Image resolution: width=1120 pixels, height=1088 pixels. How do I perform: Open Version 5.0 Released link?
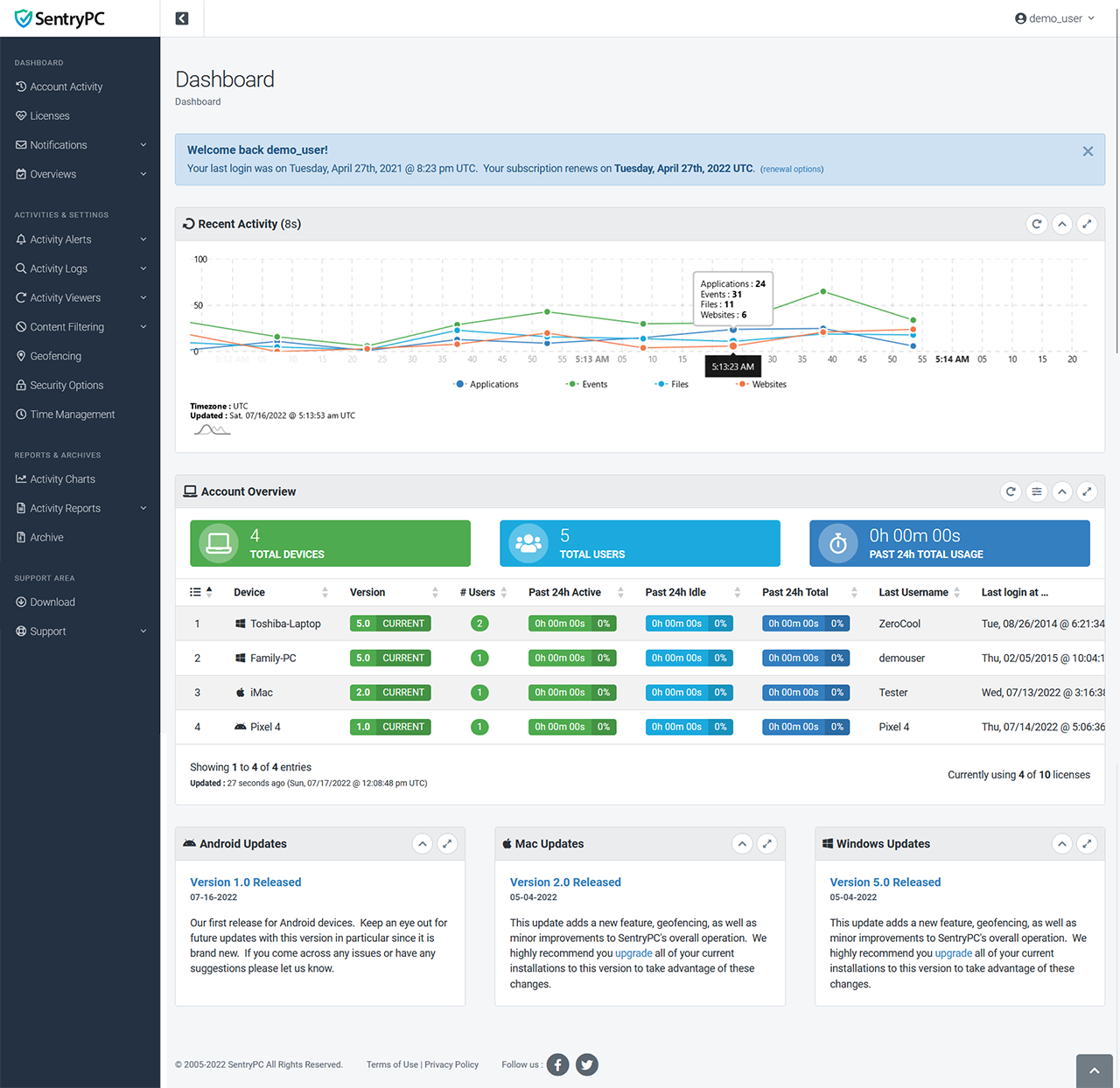pyautogui.click(x=885, y=882)
